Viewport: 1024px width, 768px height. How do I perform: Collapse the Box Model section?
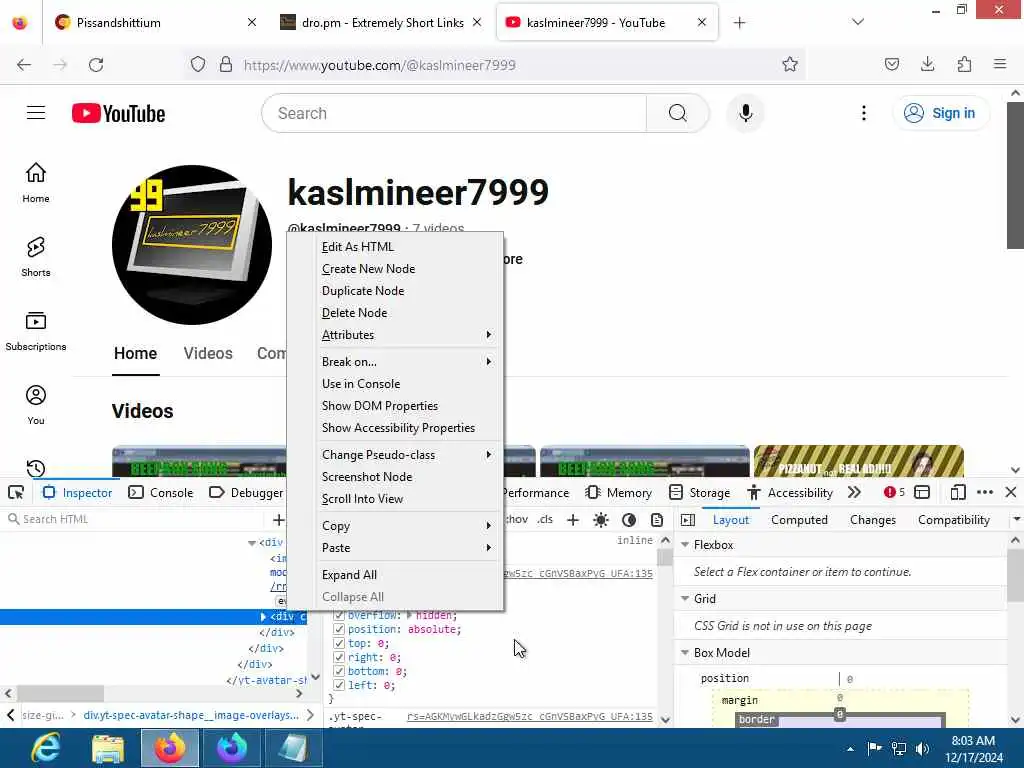pos(685,652)
